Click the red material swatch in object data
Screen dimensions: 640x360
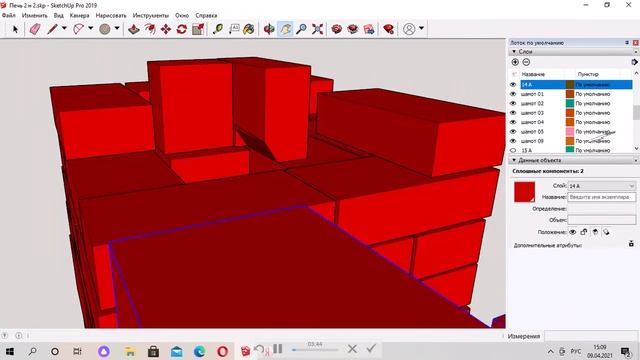pyautogui.click(x=524, y=192)
